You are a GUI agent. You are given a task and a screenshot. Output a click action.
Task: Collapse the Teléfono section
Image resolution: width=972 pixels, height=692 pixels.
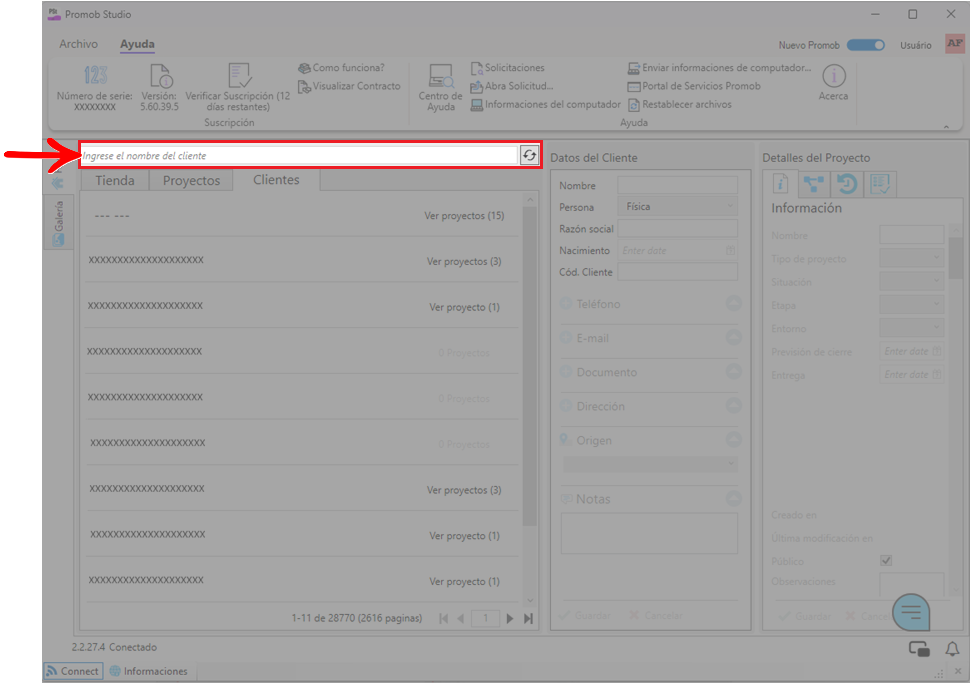pyautogui.click(x=733, y=303)
